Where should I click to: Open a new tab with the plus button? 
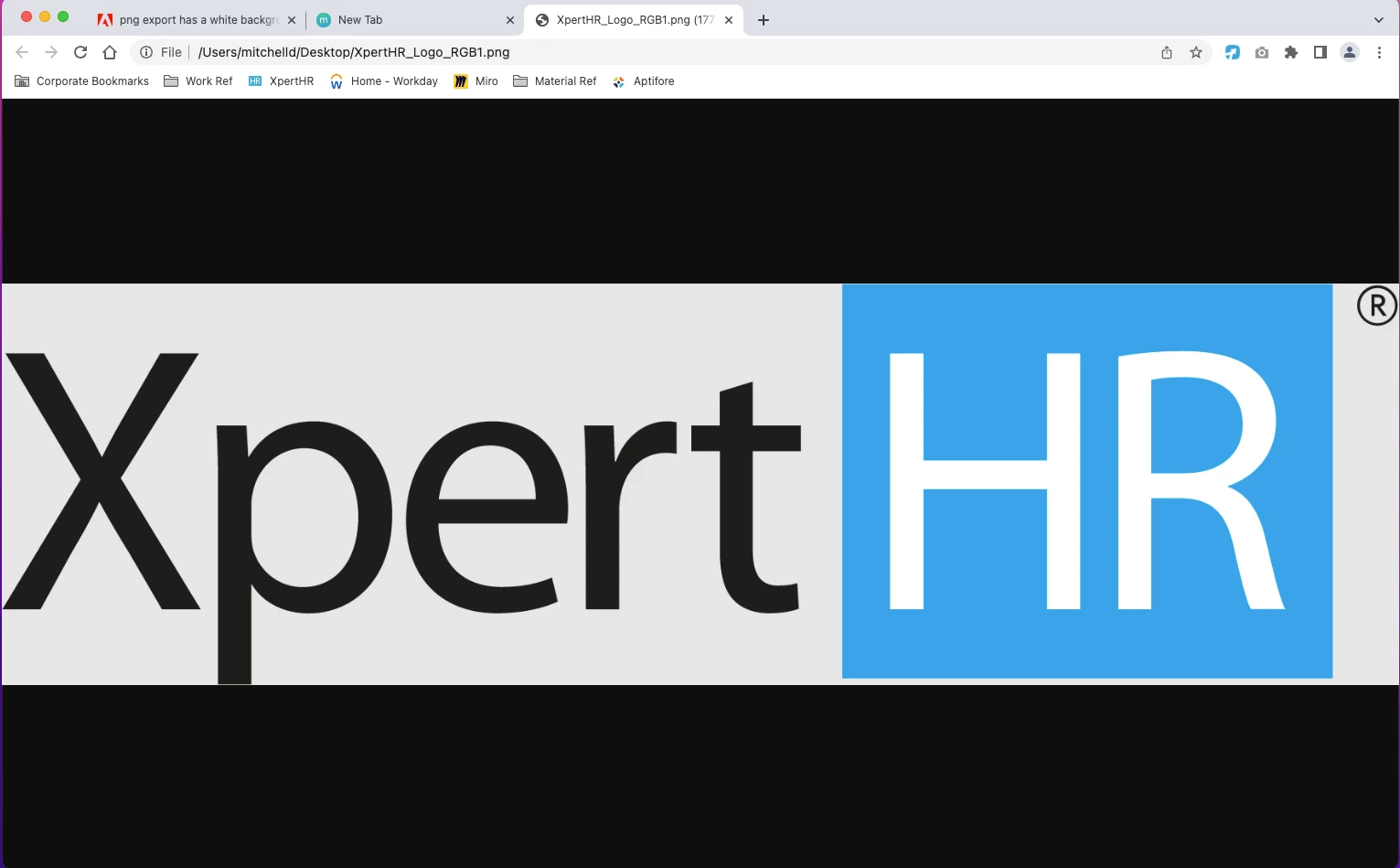(764, 19)
